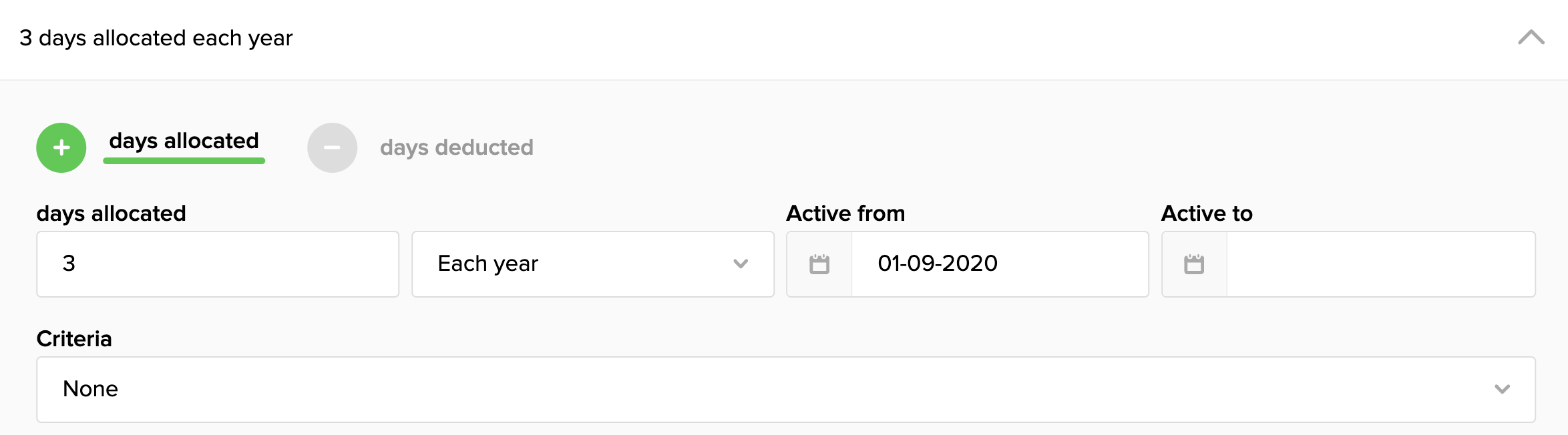Viewport: 1568px width, 435px height.
Task: Click the Each year dropdown chevron
Action: [740, 264]
